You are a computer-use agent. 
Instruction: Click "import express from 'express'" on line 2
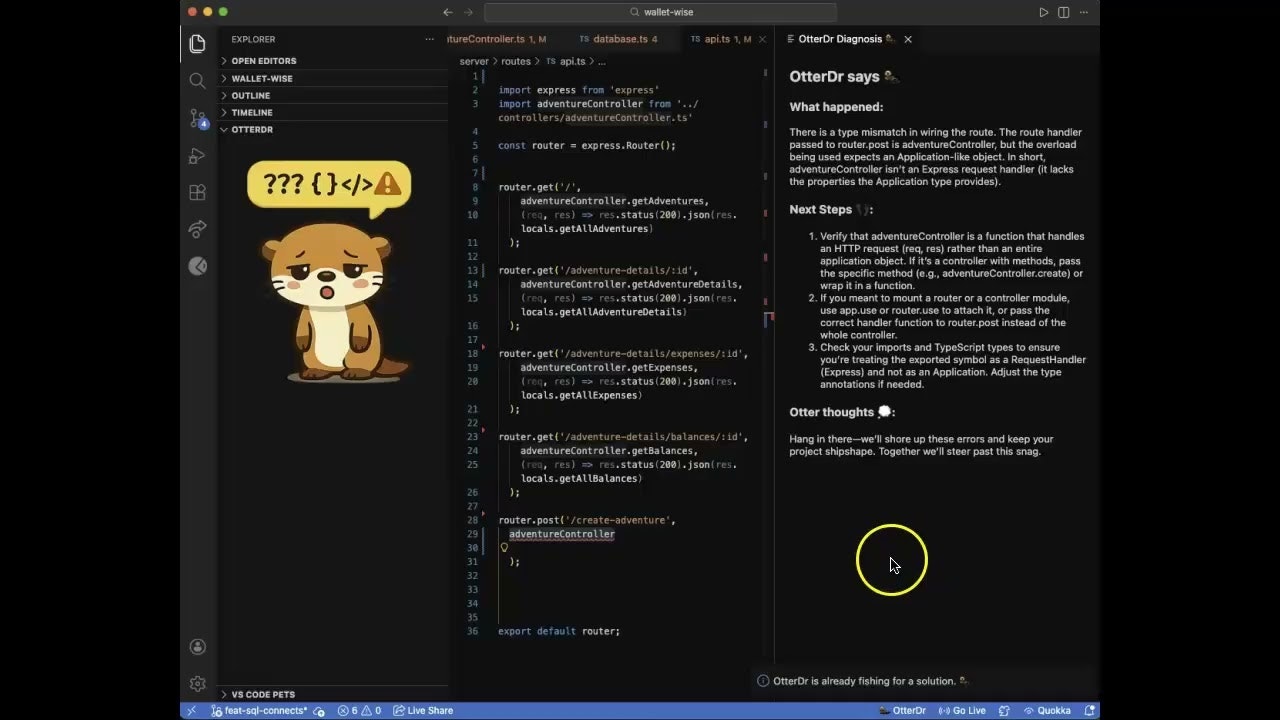[x=579, y=90]
